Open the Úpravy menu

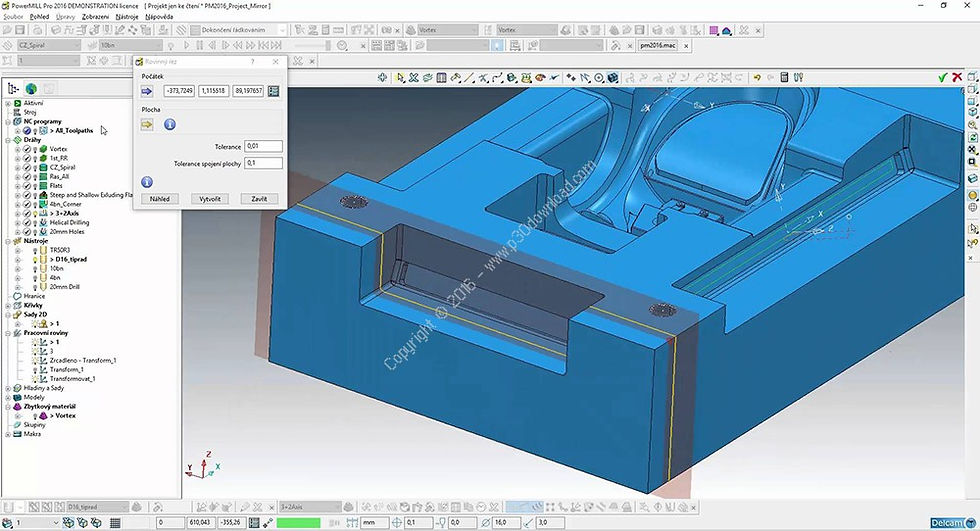(66, 17)
